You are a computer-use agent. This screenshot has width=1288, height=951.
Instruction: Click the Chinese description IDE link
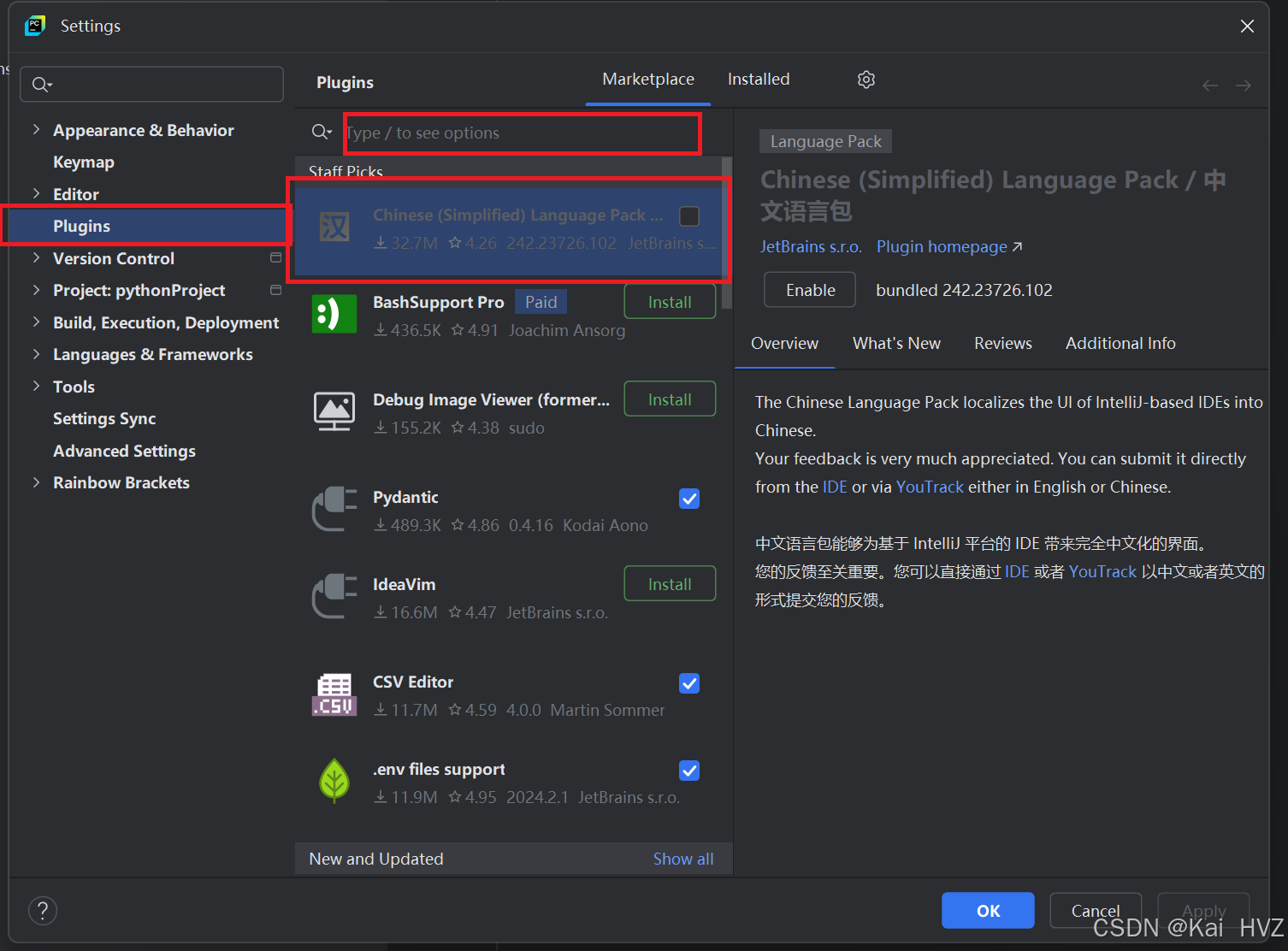tap(1017, 571)
